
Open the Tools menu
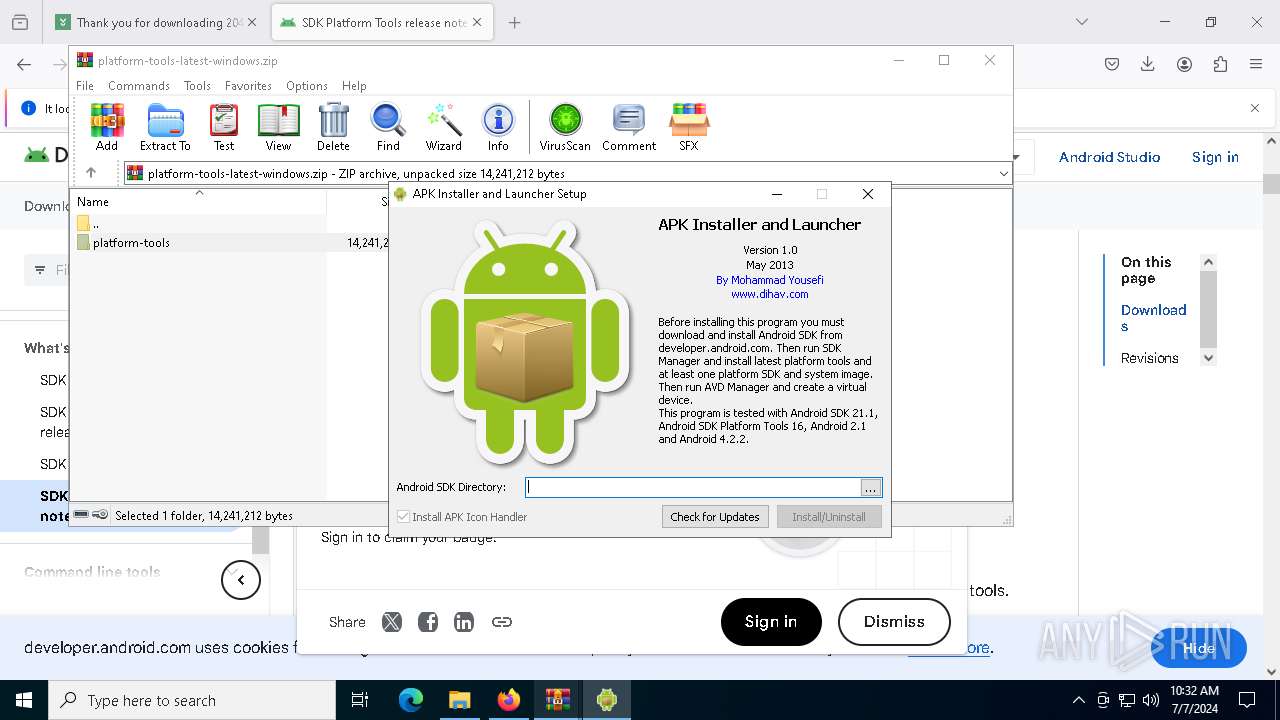(x=197, y=86)
